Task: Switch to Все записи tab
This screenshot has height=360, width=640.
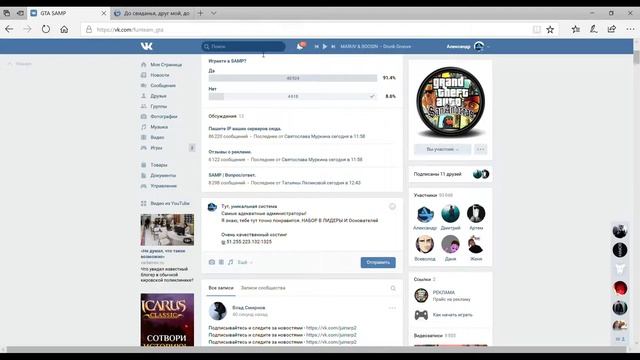Action: (x=221, y=288)
